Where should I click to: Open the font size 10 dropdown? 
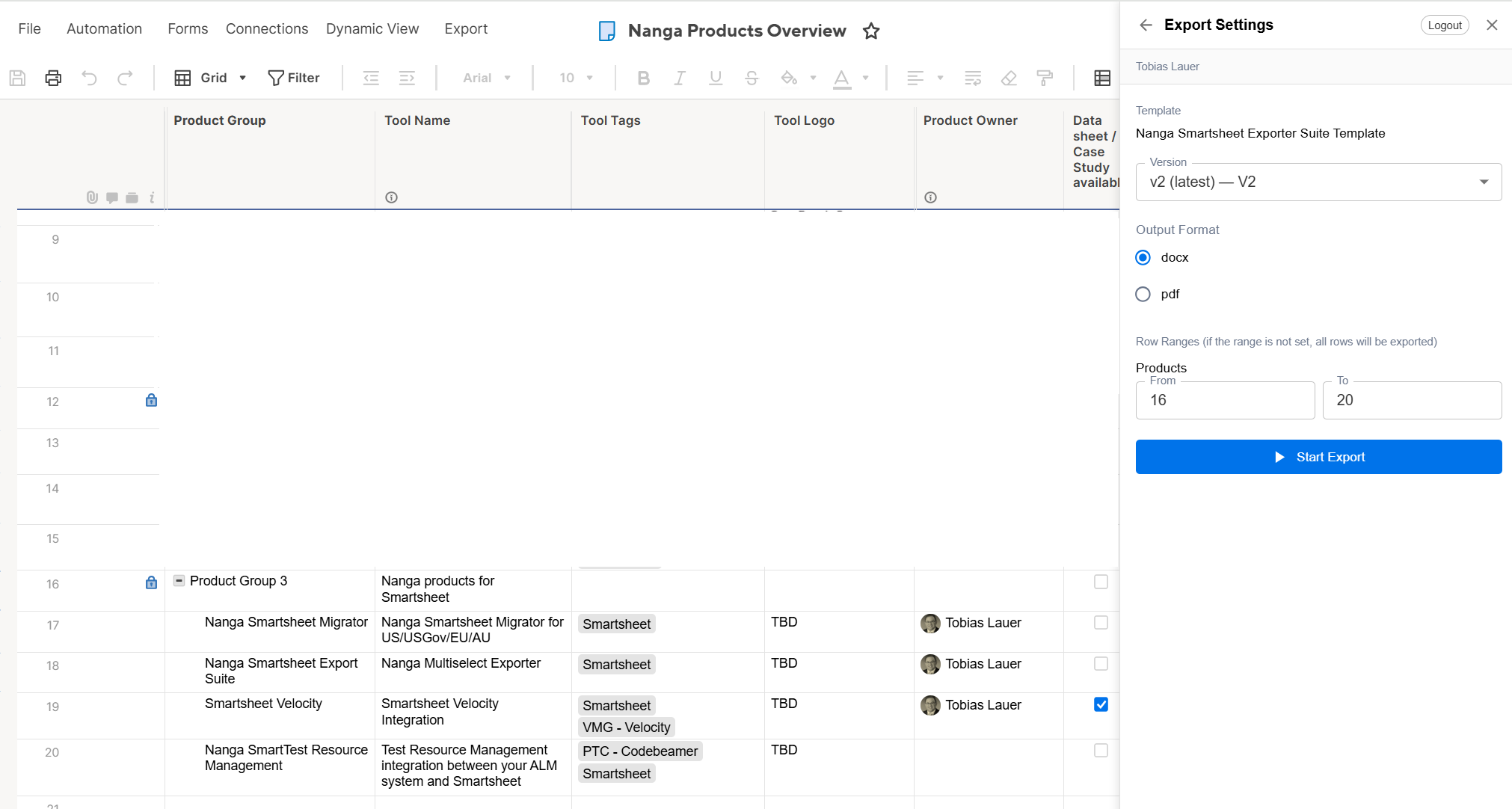coord(576,78)
